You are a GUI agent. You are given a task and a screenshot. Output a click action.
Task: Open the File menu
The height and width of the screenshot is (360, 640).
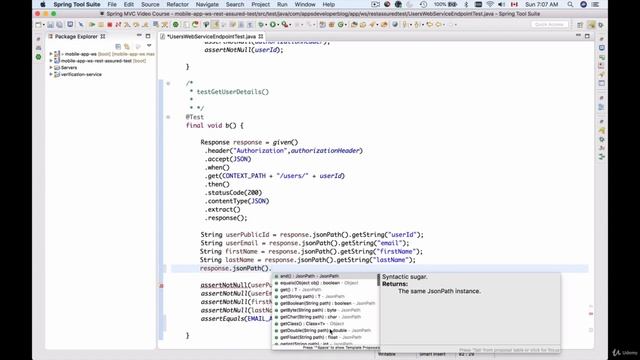[x=112, y=4]
